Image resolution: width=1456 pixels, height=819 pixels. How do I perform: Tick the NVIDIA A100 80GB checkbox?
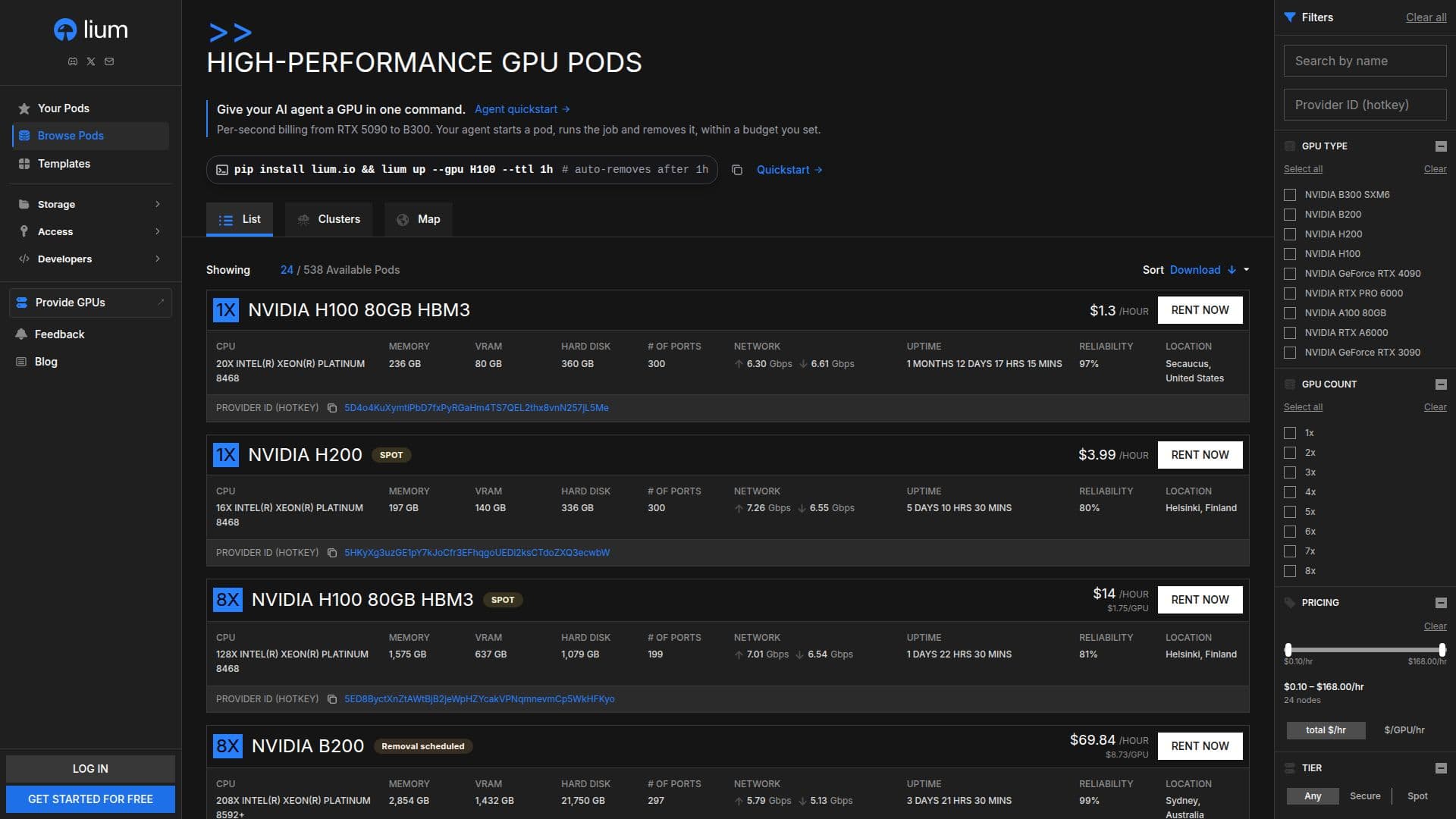pos(1290,313)
